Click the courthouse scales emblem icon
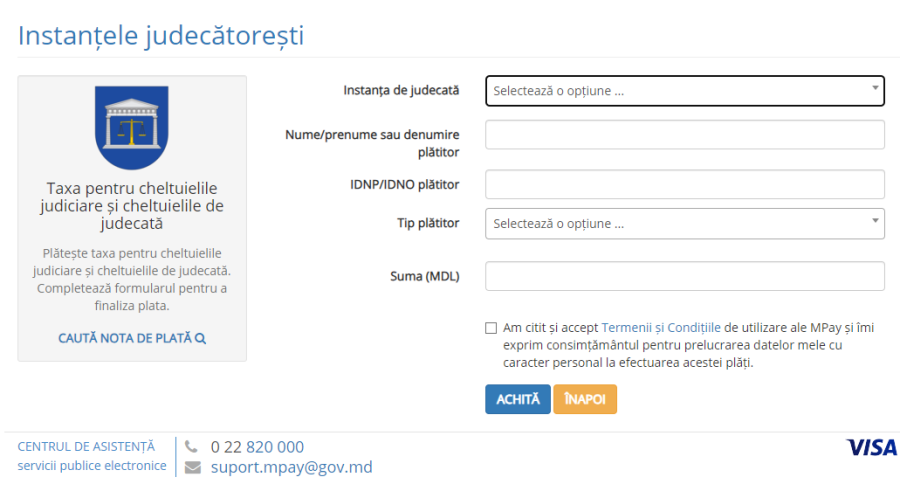900x491 pixels. (x=131, y=127)
